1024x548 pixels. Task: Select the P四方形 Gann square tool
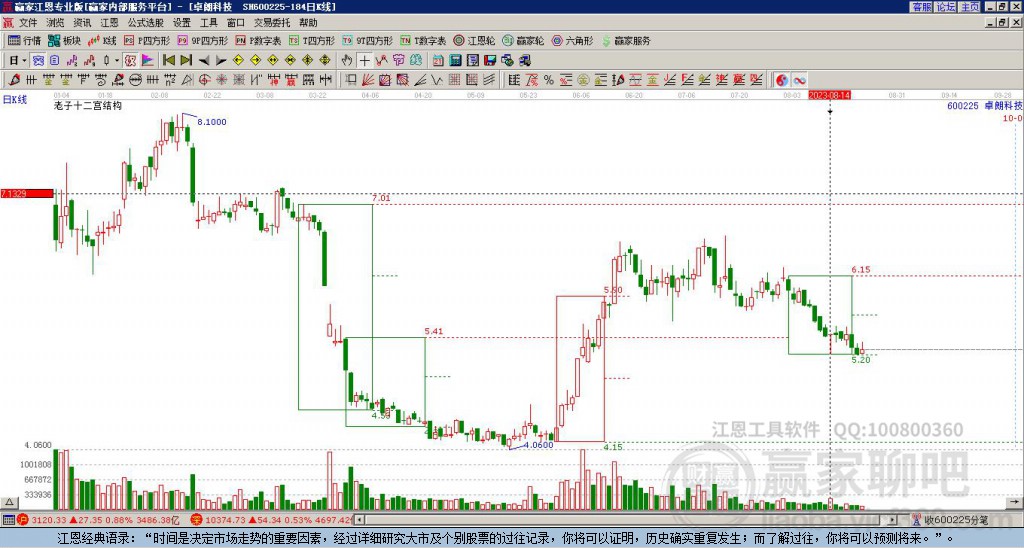pos(150,41)
